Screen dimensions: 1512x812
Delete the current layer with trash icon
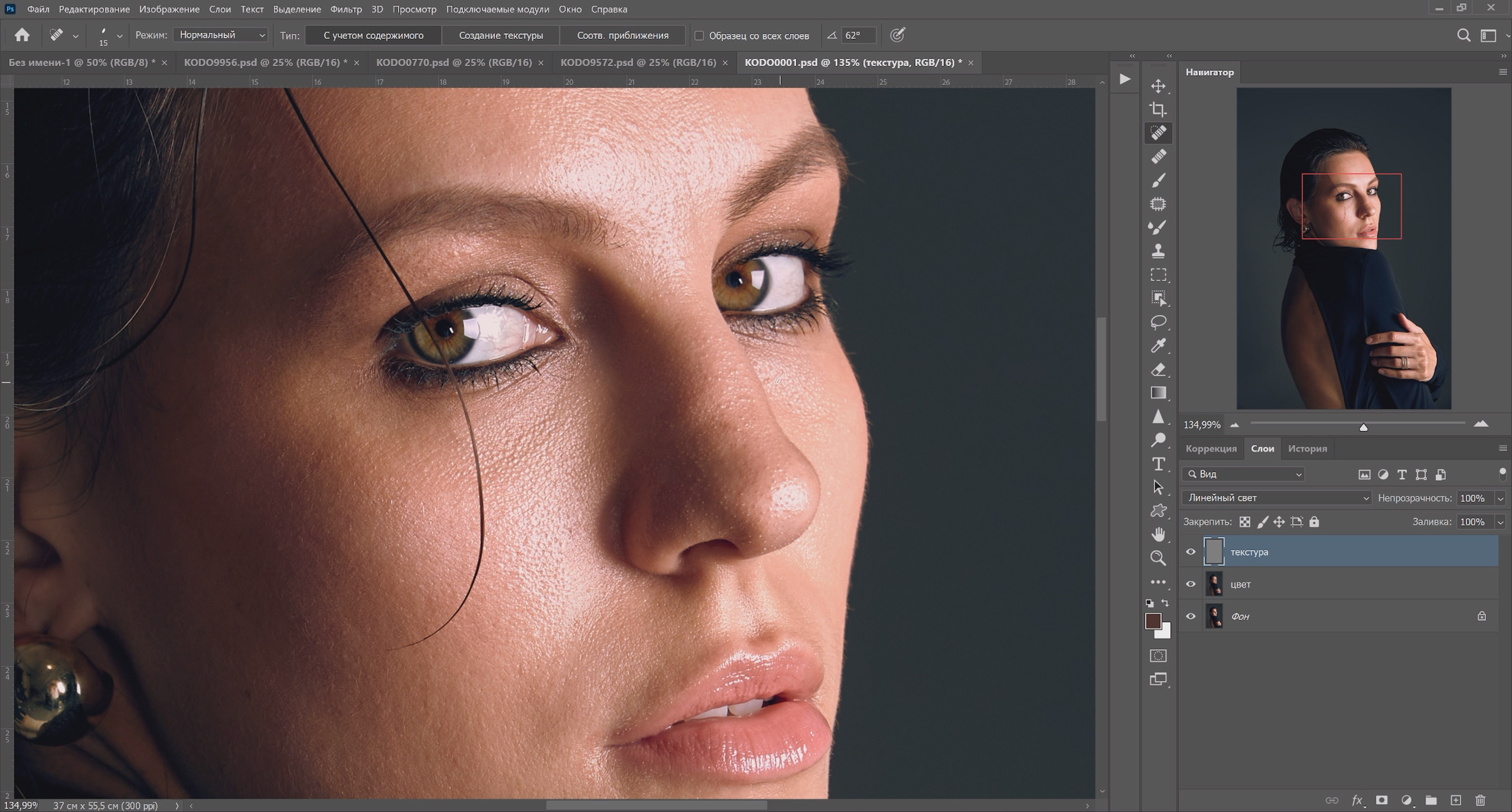(x=1480, y=800)
